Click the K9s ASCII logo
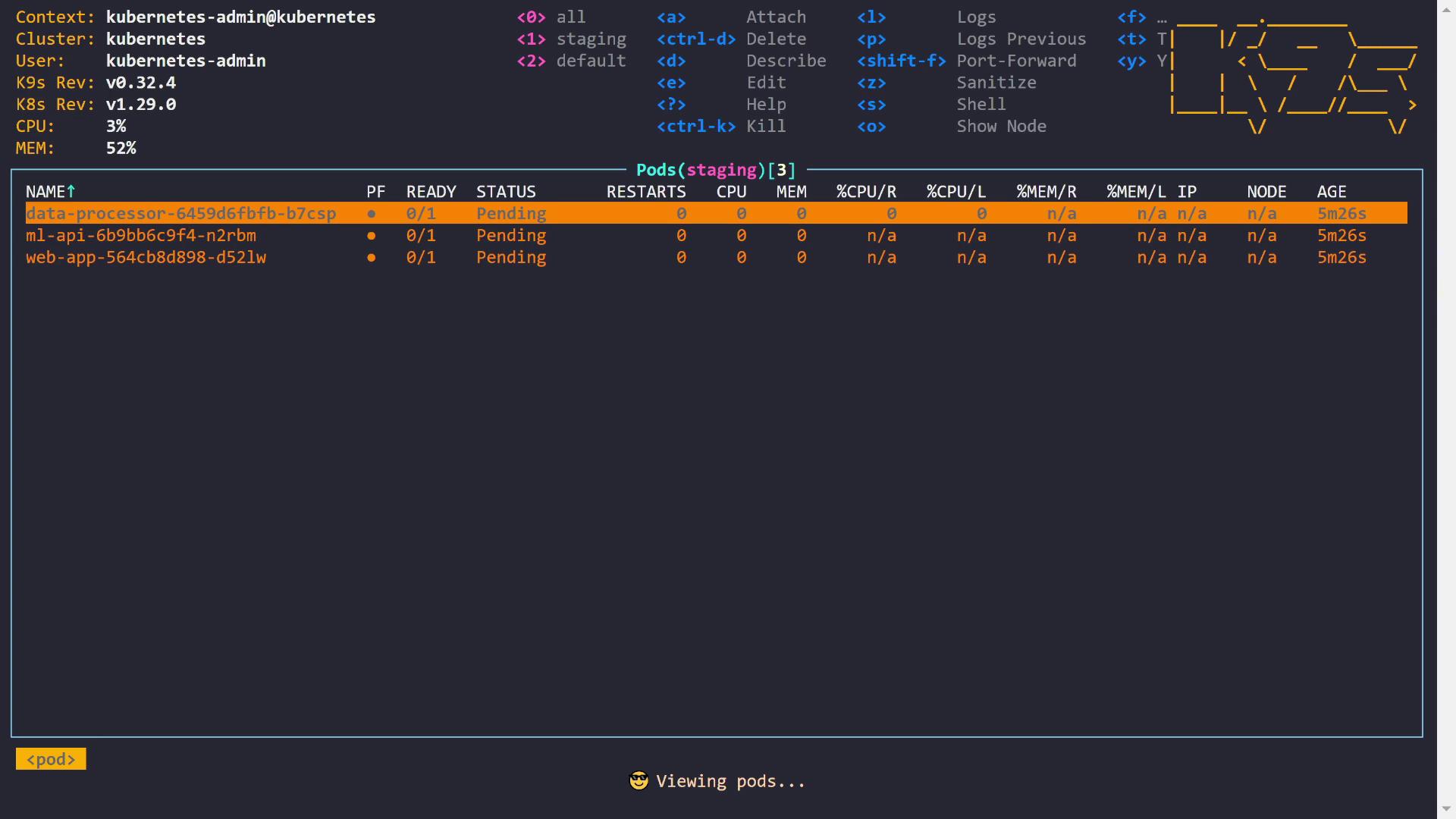 tap(1293, 74)
